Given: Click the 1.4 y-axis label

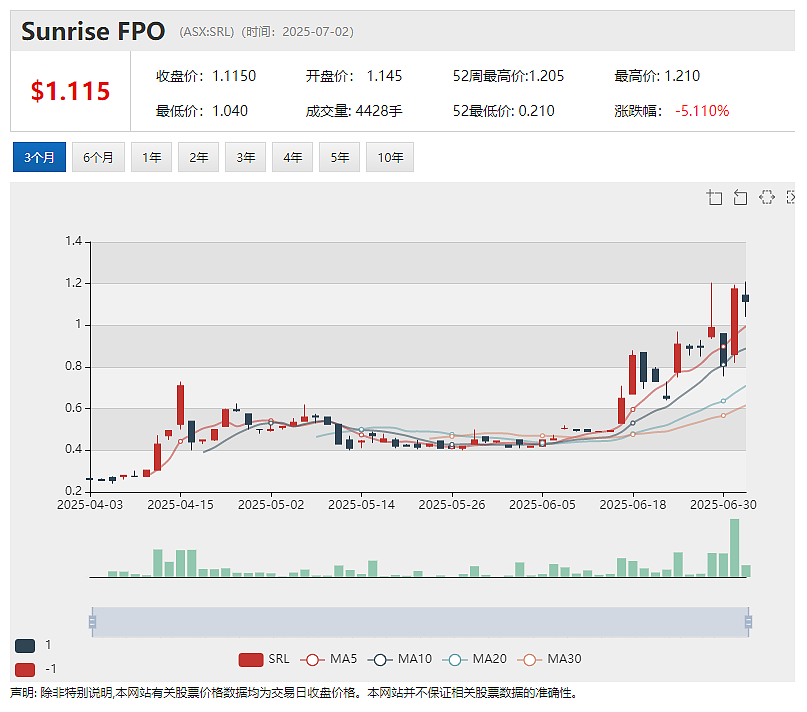Looking at the screenshot, I should pyautogui.click(x=74, y=241).
